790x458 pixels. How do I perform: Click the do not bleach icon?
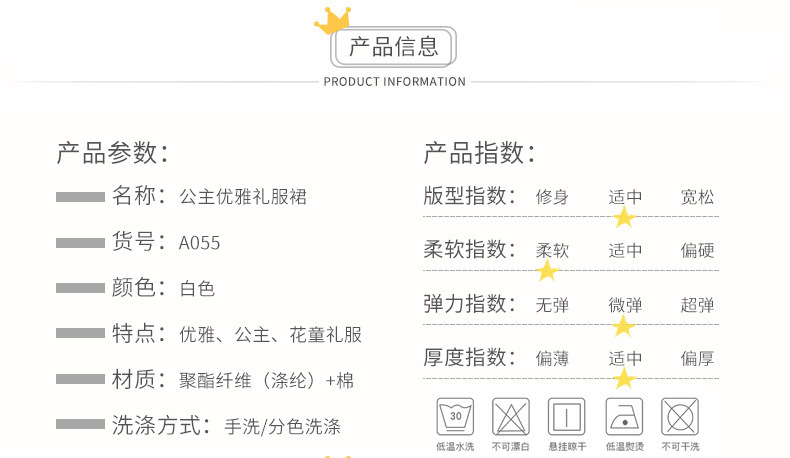(510, 415)
